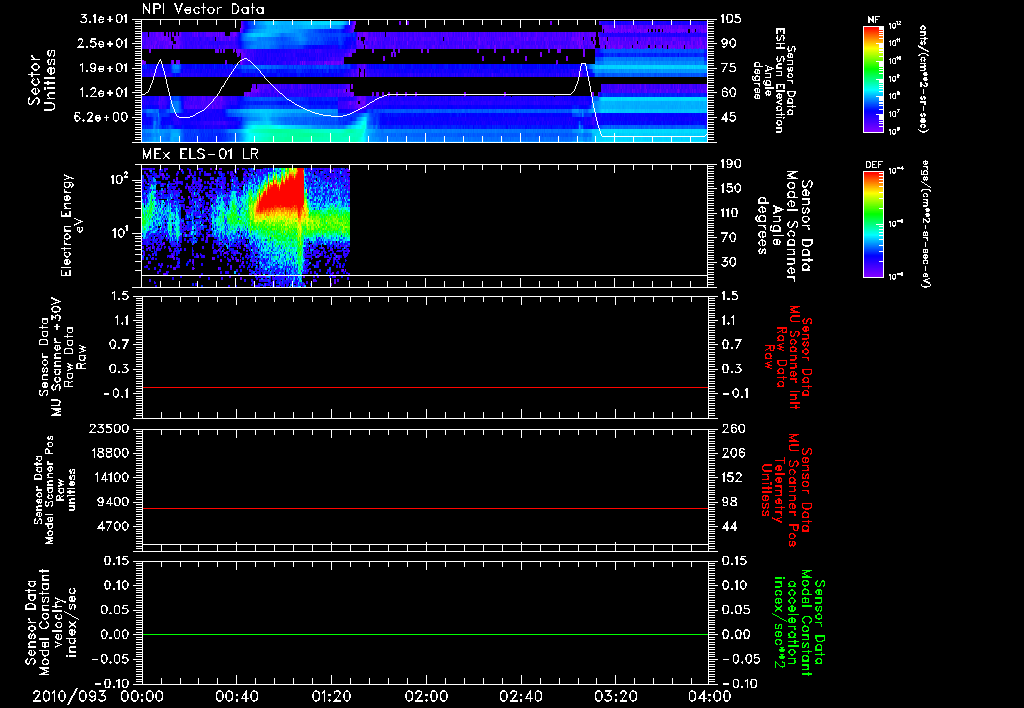Image resolution: width=1024 pixels, height=708 pixels.
Task: Click the '03:20' time axis label
Action: (x=615, y=696)
